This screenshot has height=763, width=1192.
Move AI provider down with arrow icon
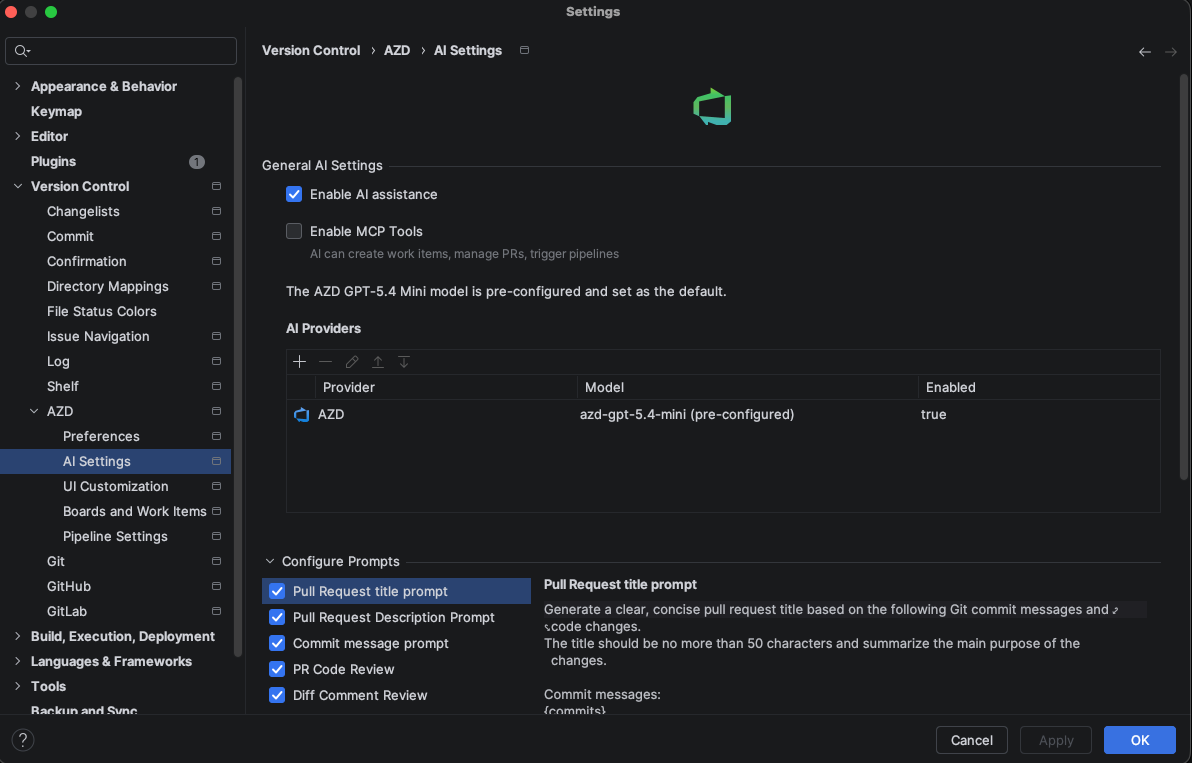pos(404,362)
